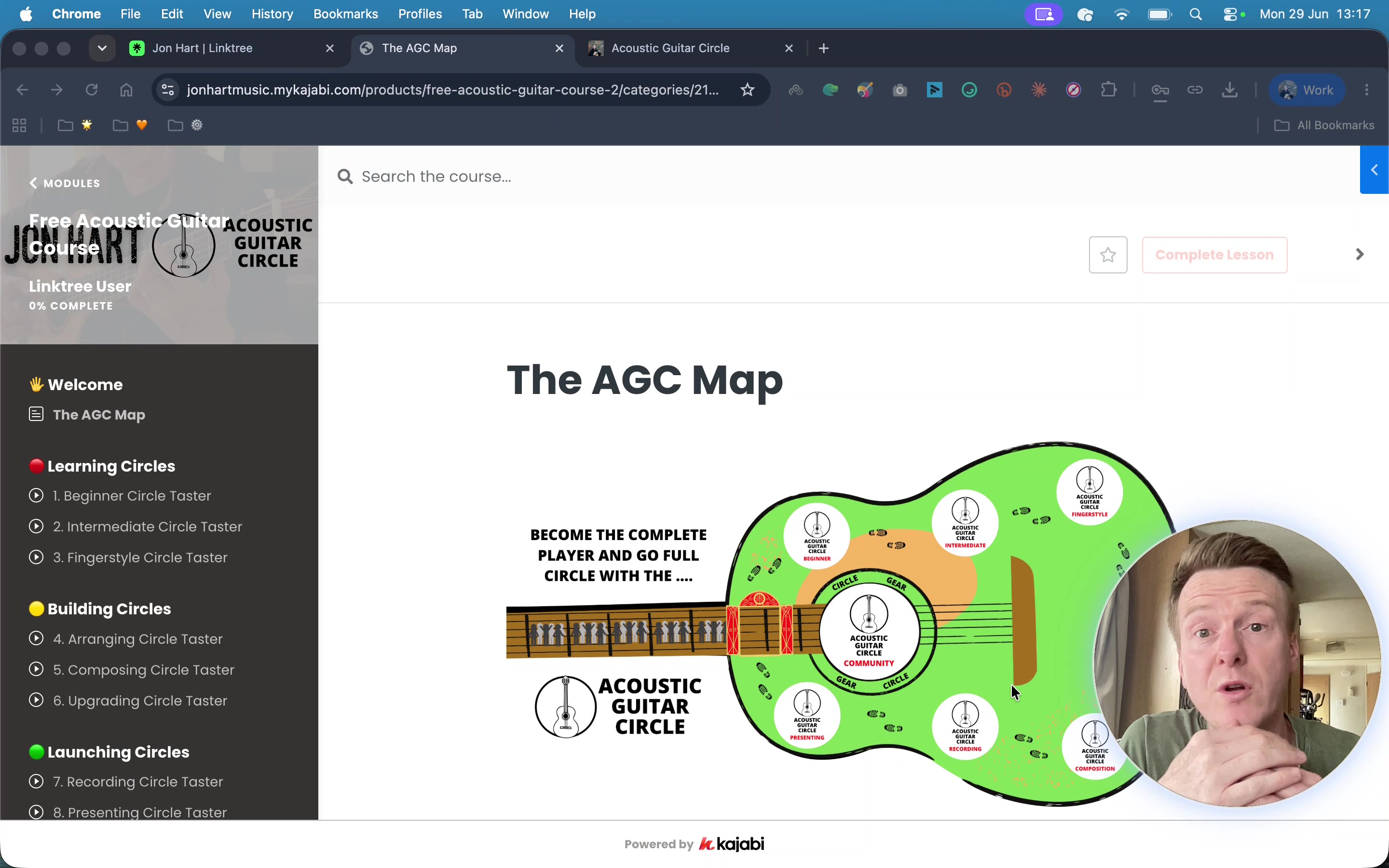The image size is (1389, 868).
Task: Open macOS Spotlight search
Action: [1196, 14]
